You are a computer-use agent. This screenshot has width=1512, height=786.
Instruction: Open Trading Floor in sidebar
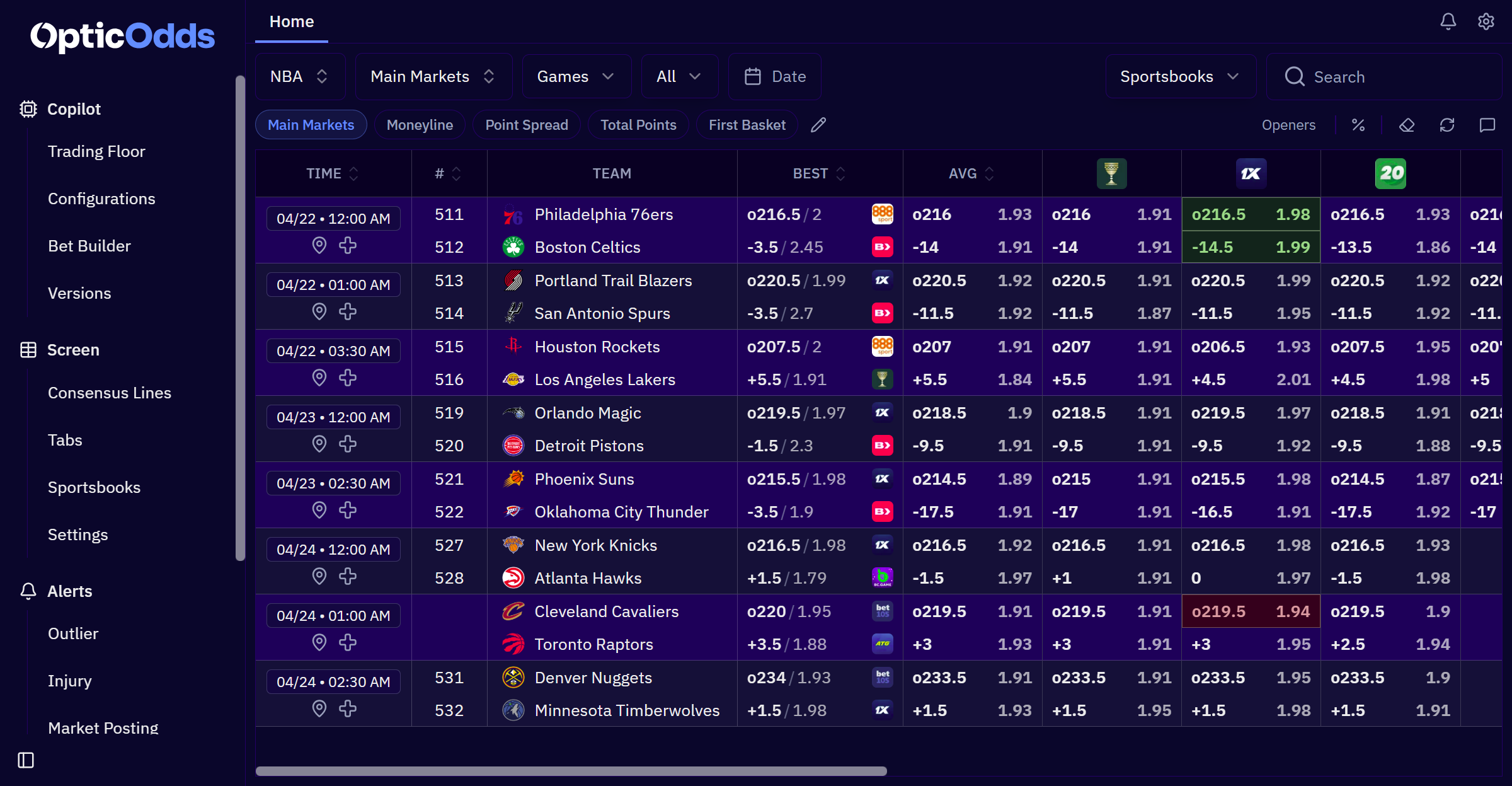pyautogui.click(x=96, y=151)
